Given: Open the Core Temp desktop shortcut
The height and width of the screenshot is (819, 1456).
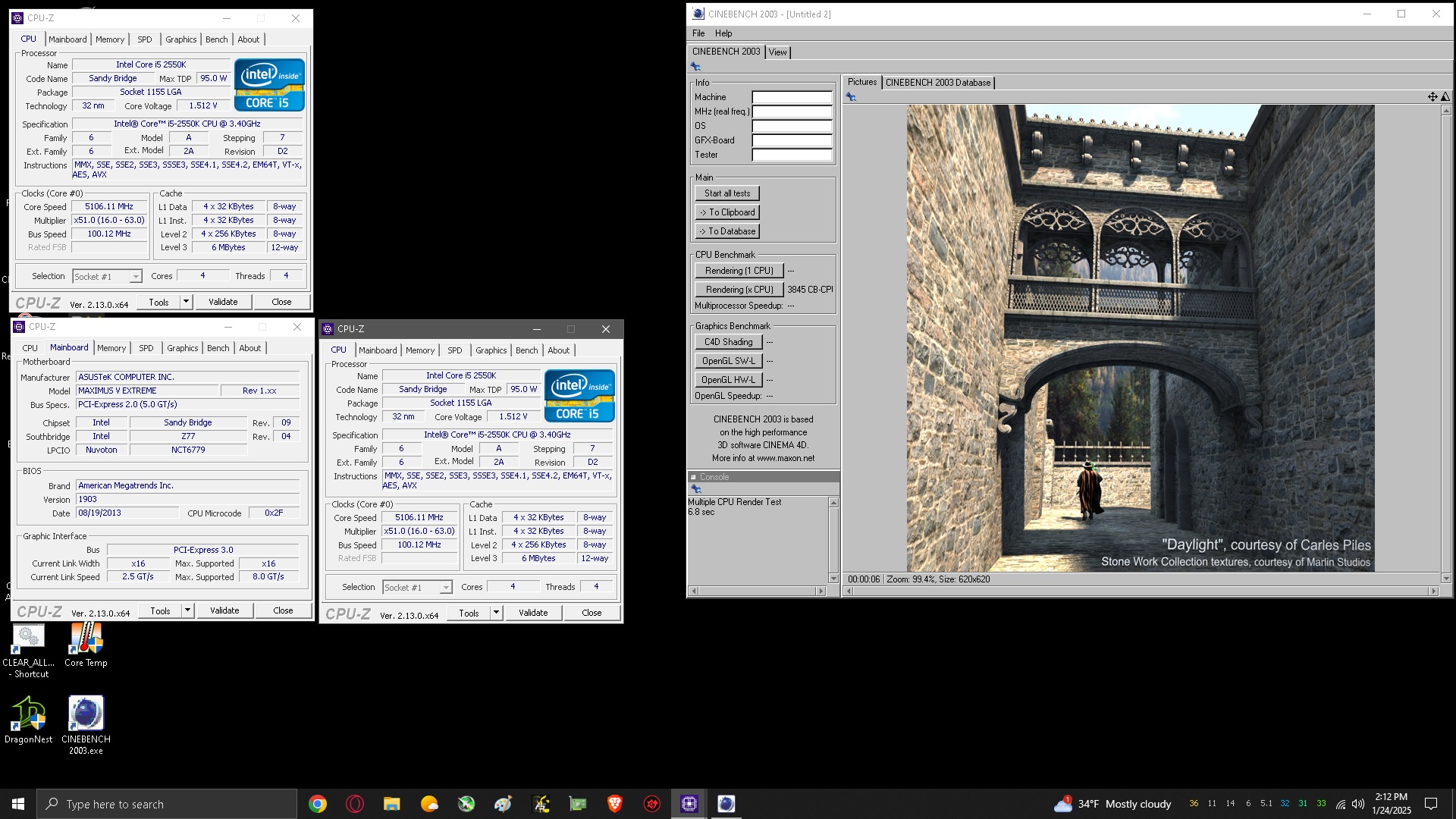Looking at the screenshot, I should click(86, 645).
